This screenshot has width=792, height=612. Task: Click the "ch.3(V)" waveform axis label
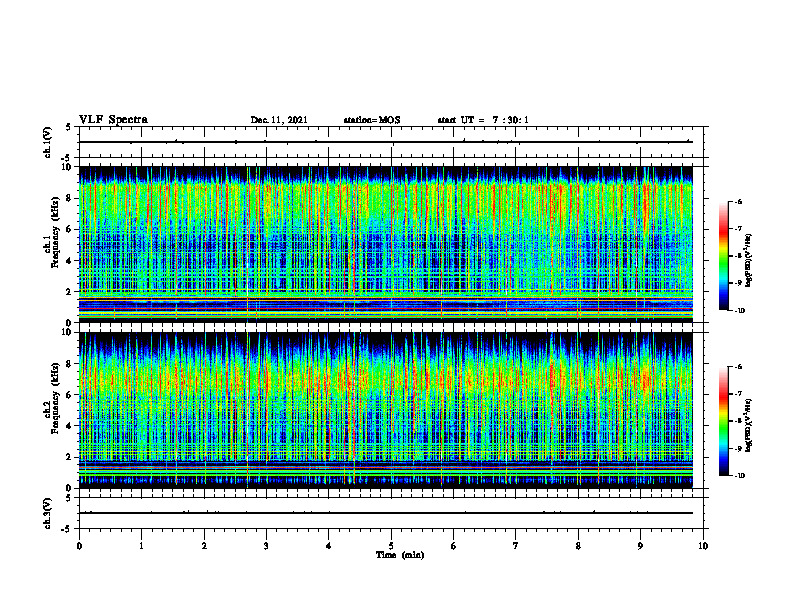tap(47, 513)
